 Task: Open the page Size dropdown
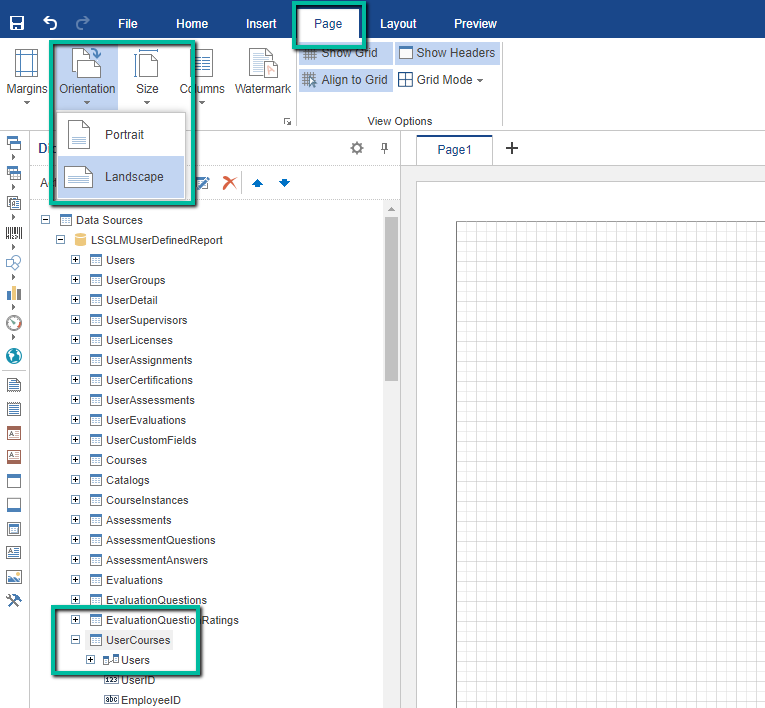click(x=147, y=77)
